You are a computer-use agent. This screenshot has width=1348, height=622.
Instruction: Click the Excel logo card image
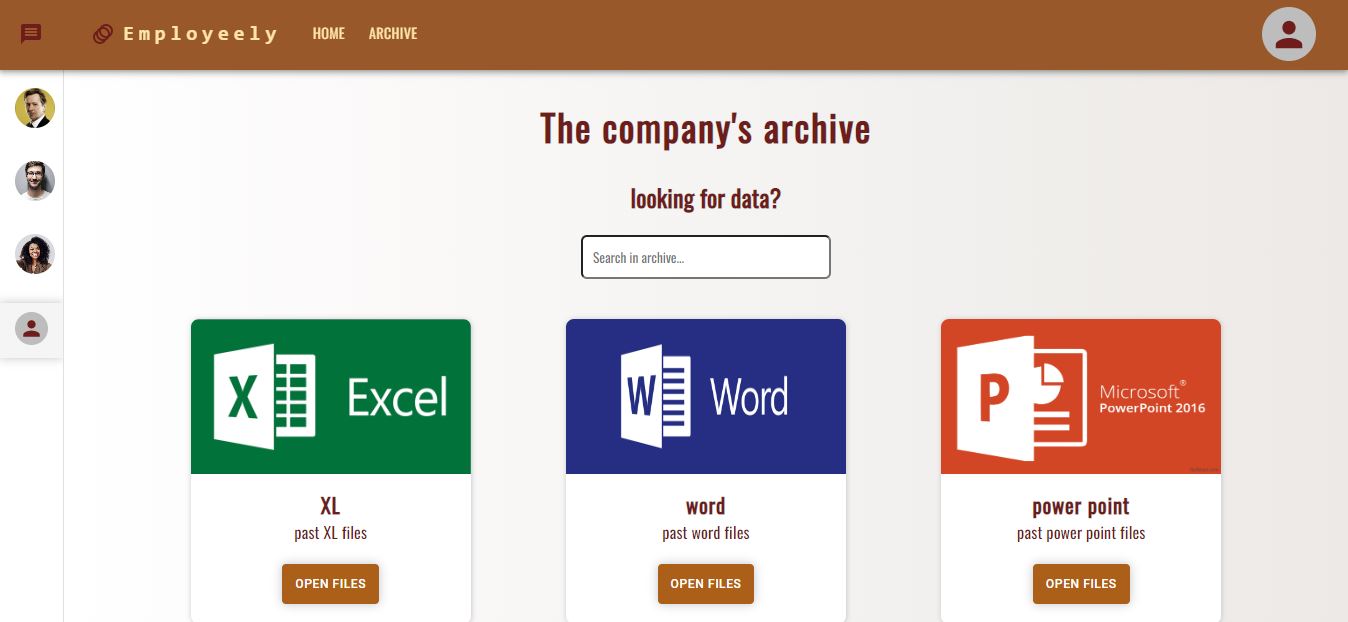point(331,396)
